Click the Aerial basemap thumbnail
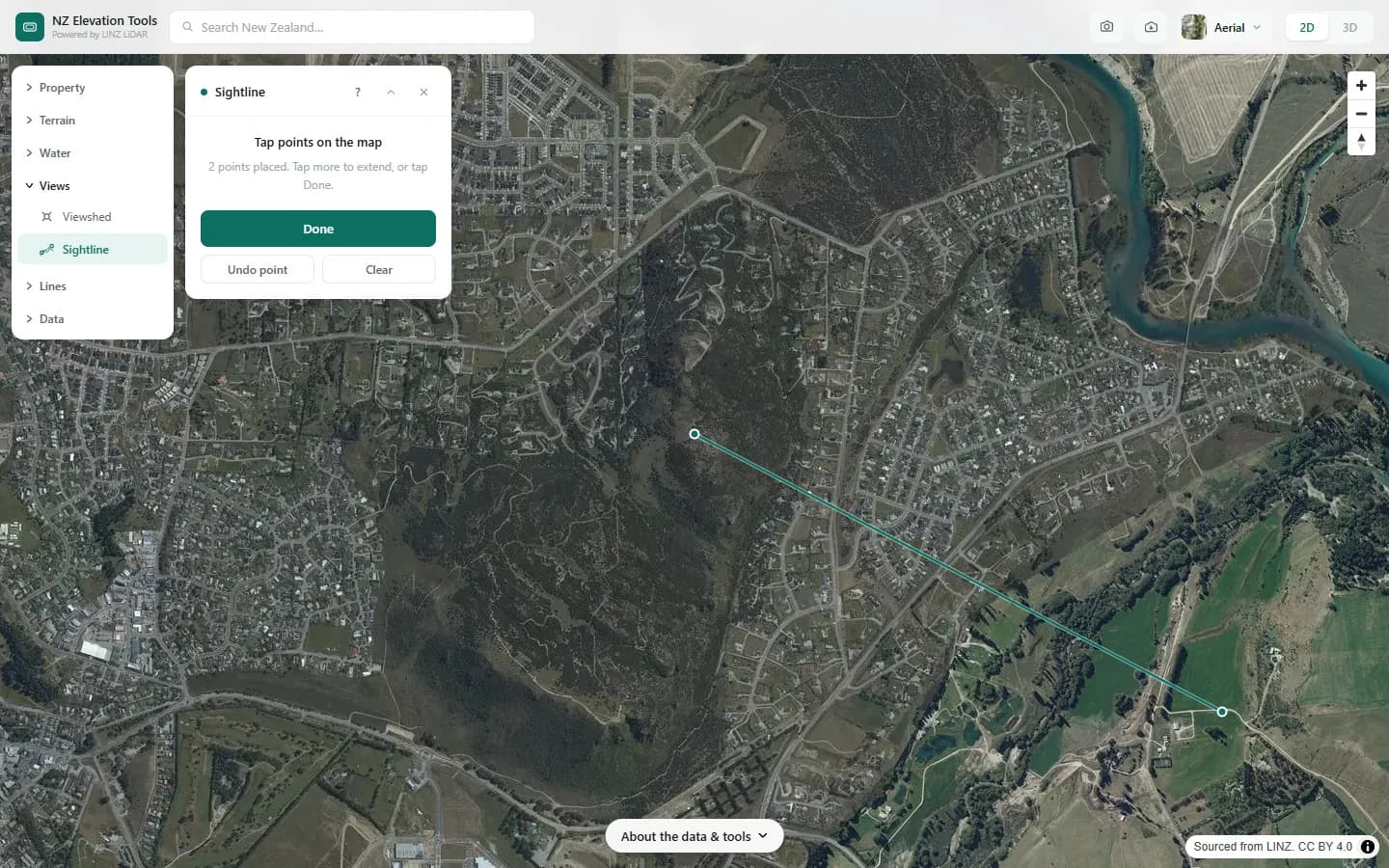The image size is (1389, 868). click(1193, 27)
